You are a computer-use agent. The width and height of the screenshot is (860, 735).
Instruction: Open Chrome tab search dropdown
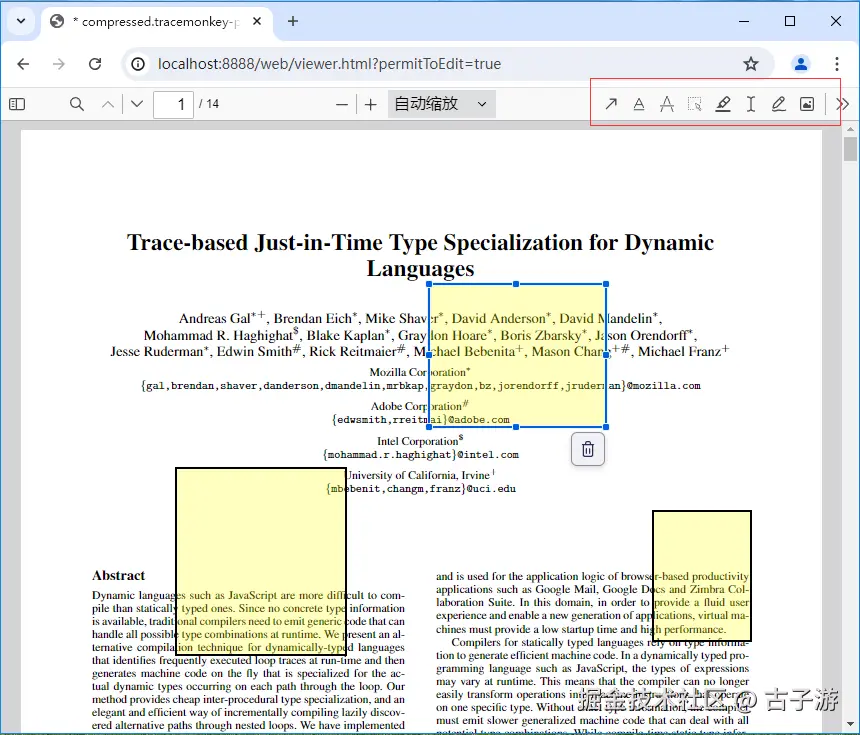click(21, 21)
